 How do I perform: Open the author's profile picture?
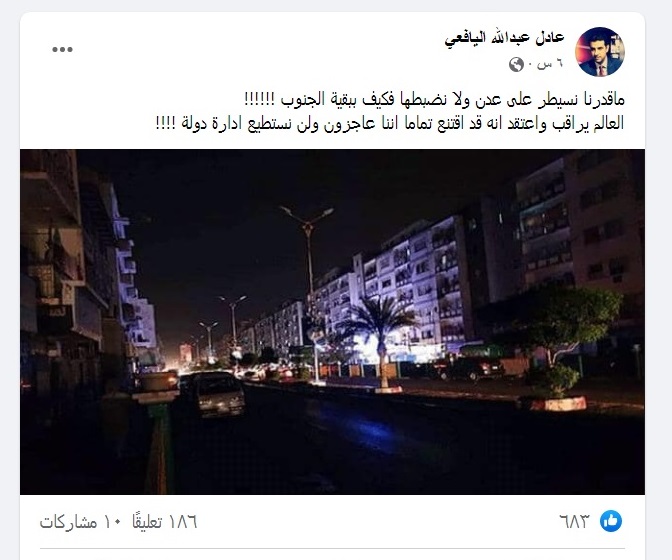pyautogui.click(x=600, y=52)
